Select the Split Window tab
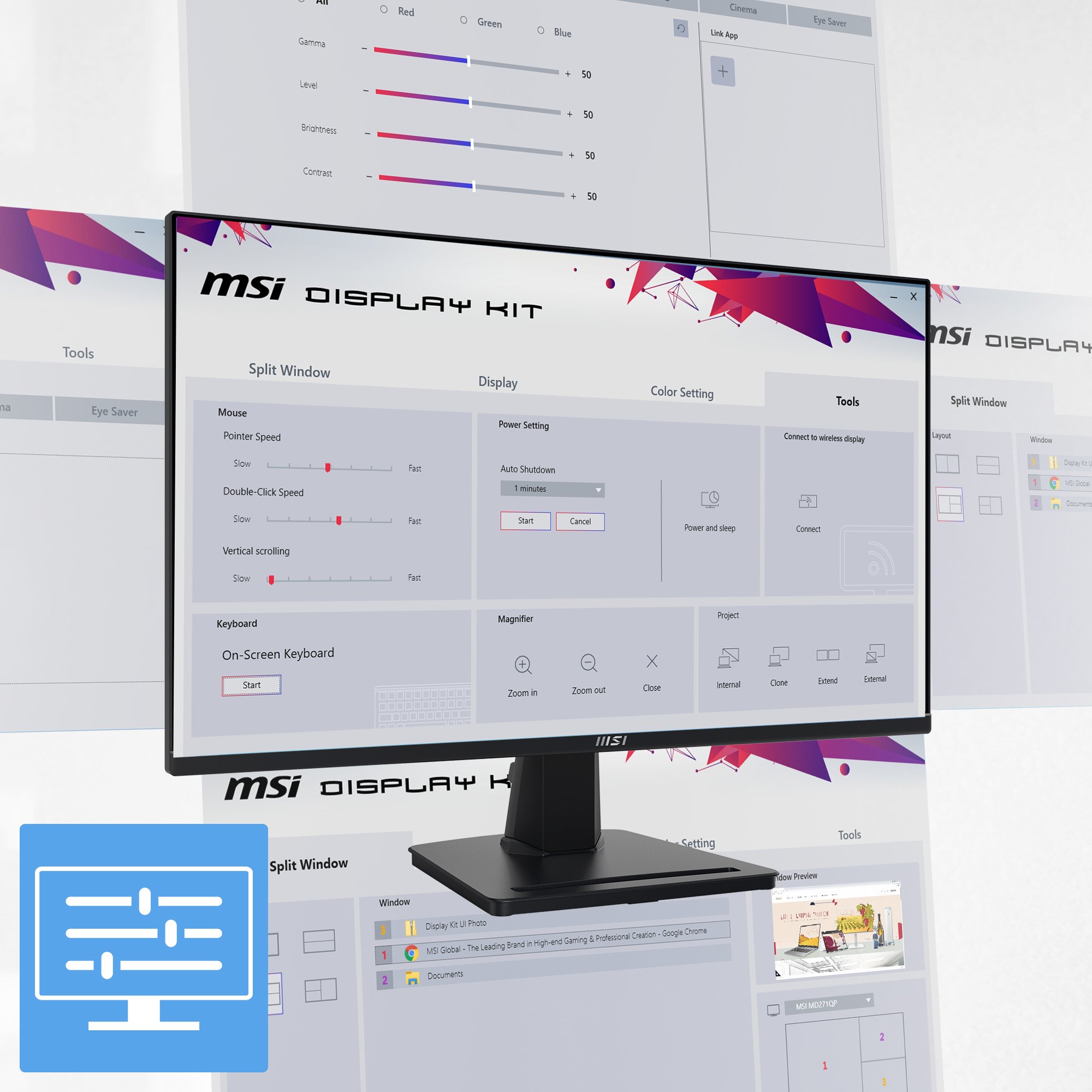The image size is (1092, 1092). (289, 370)
